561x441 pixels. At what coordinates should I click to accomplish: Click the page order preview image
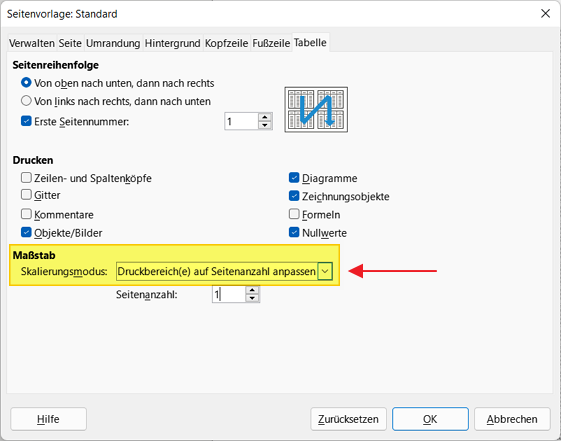point(316,109)
